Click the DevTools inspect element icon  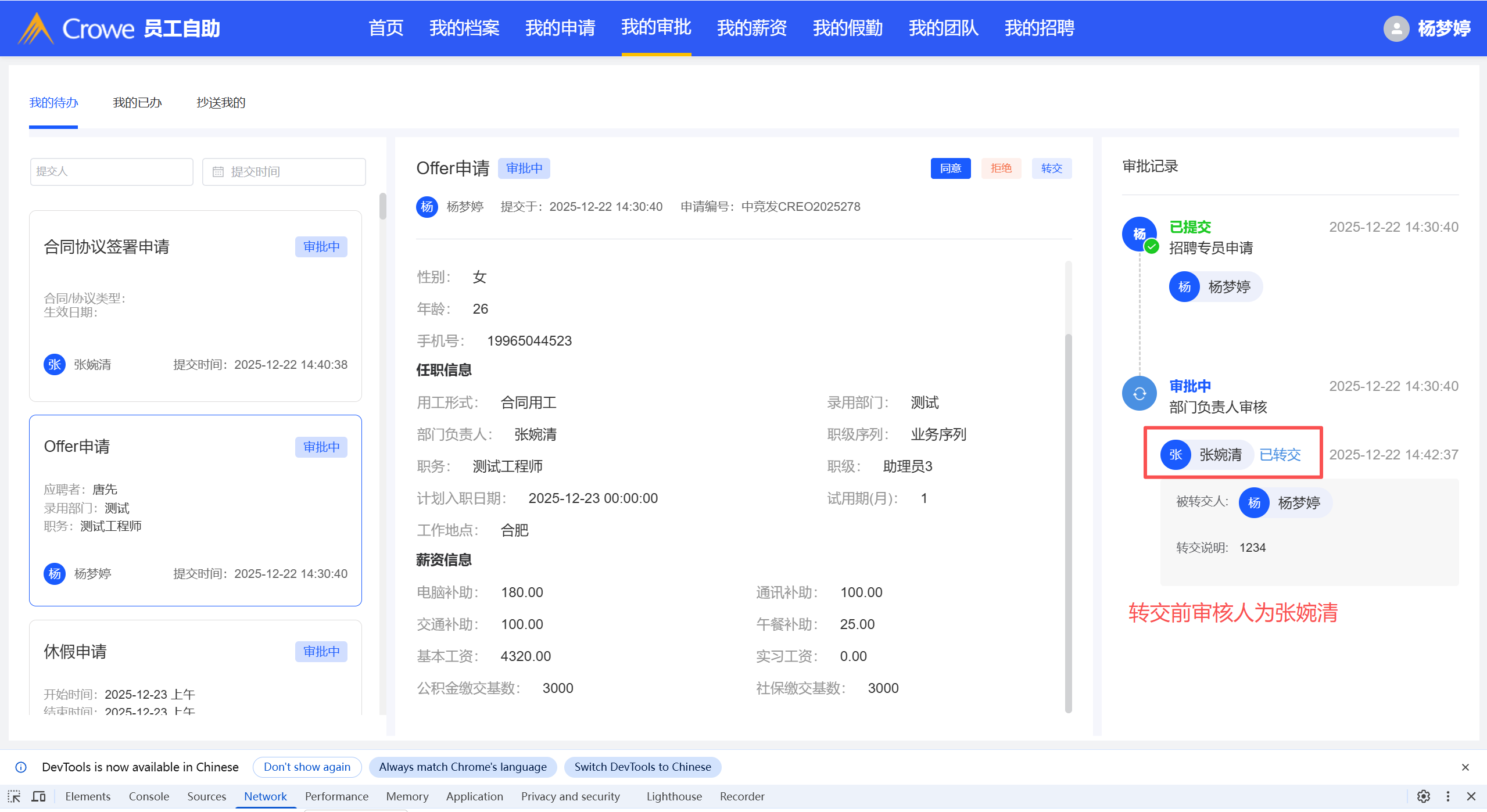pyautogui.click(x=14, y=796)
